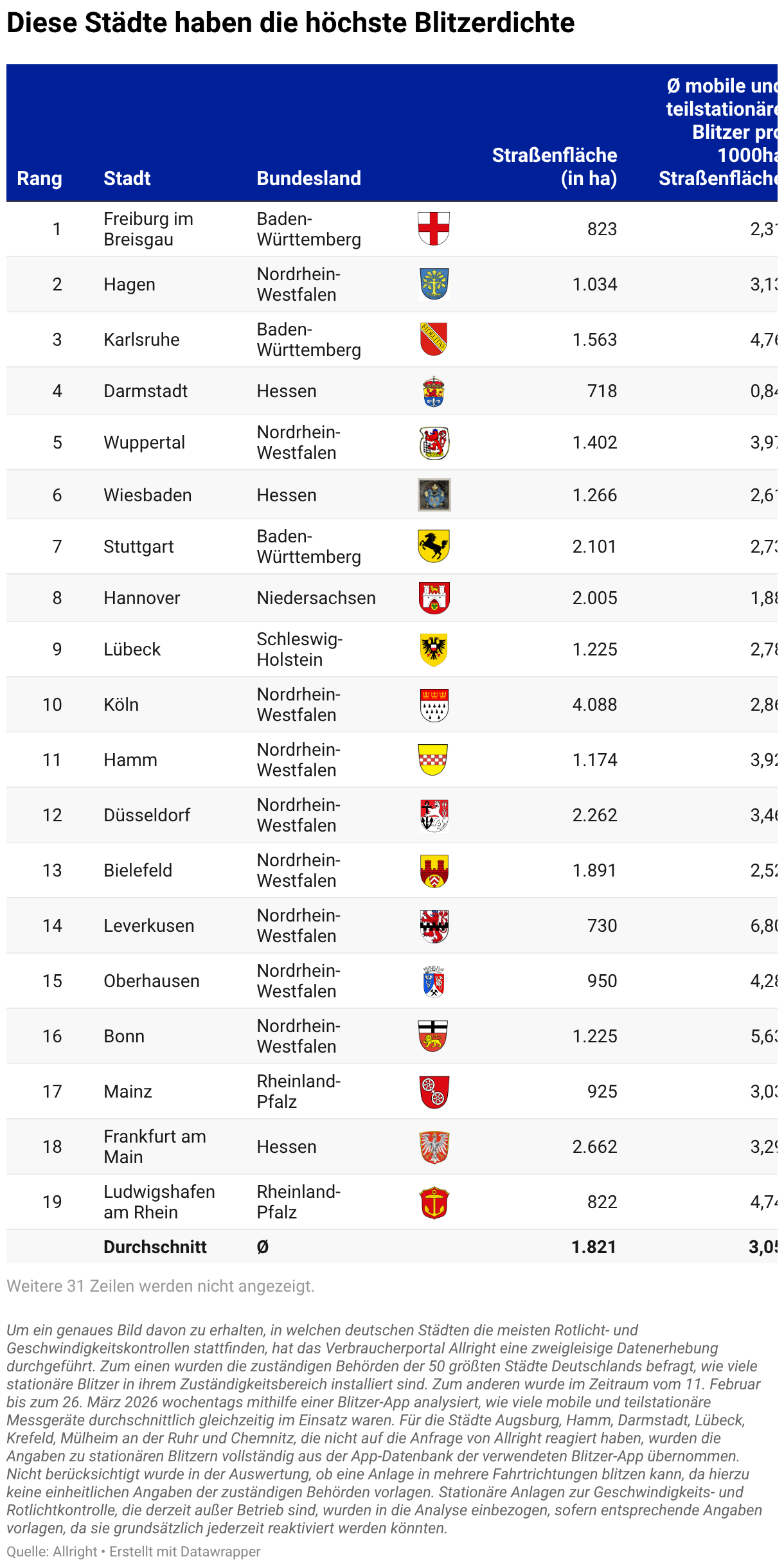Image resolution: width=784 pixels, height=1568 pixels.
Task: Select the Durchschnitt summary row
Action: click(392, 1247)
